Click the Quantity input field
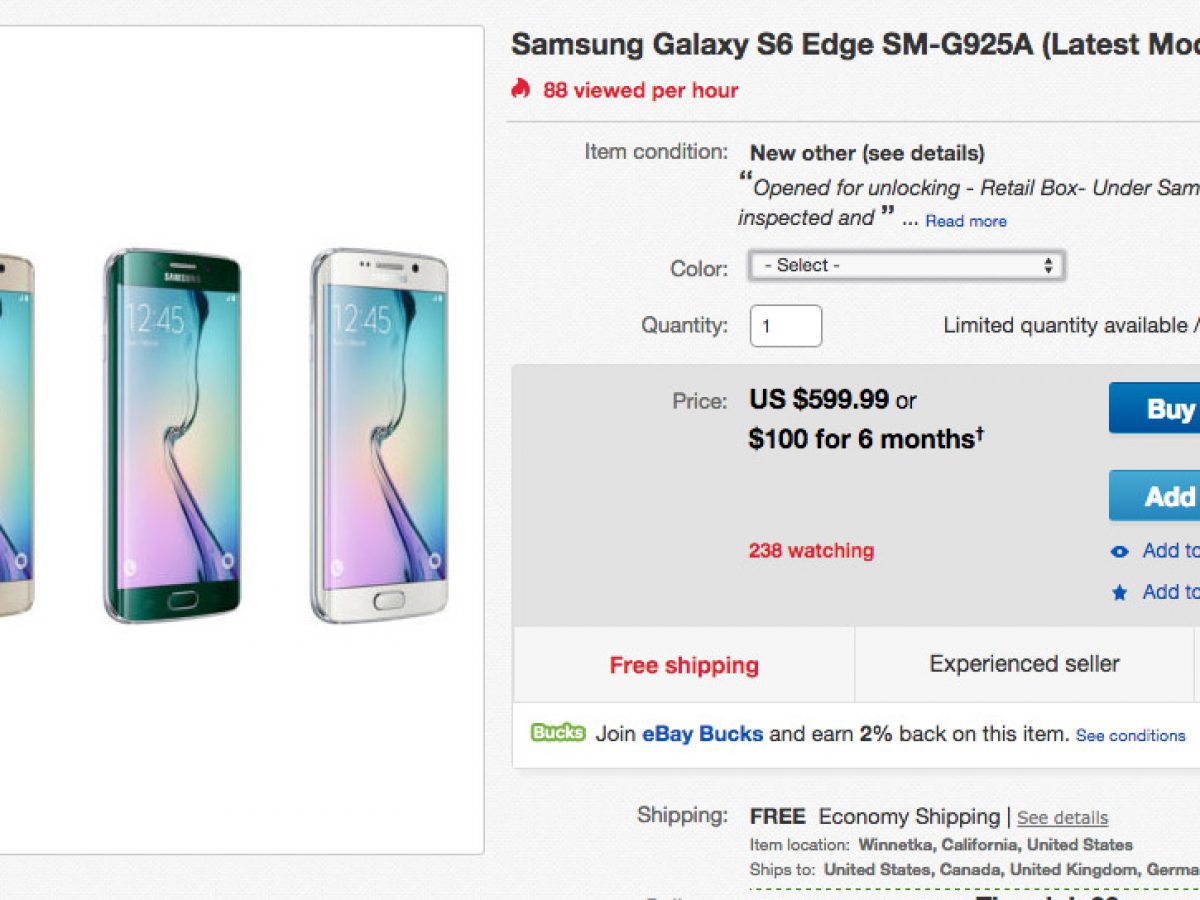This screenshot has height=900, width=1200. point(786,326)
